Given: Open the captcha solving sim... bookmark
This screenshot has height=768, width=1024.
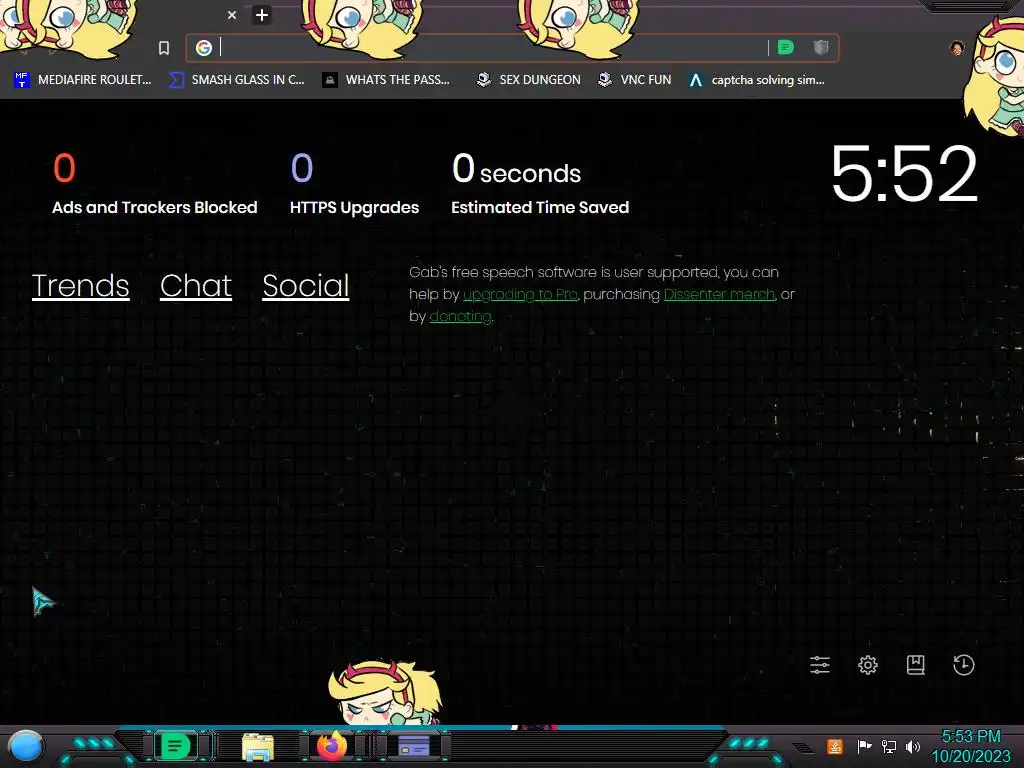Looking at the screenshot, I should pyautogui.click(x=757, y=80).
